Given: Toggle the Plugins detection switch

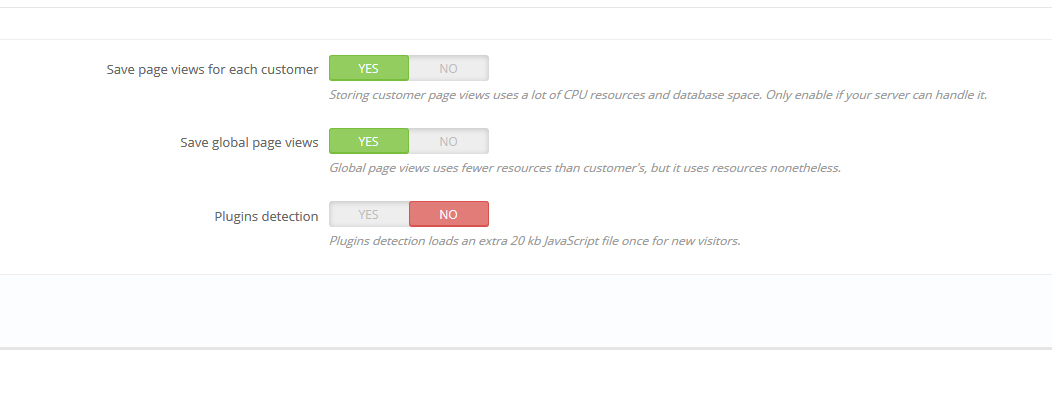Looking at the screenshot, I should (408, 214).
